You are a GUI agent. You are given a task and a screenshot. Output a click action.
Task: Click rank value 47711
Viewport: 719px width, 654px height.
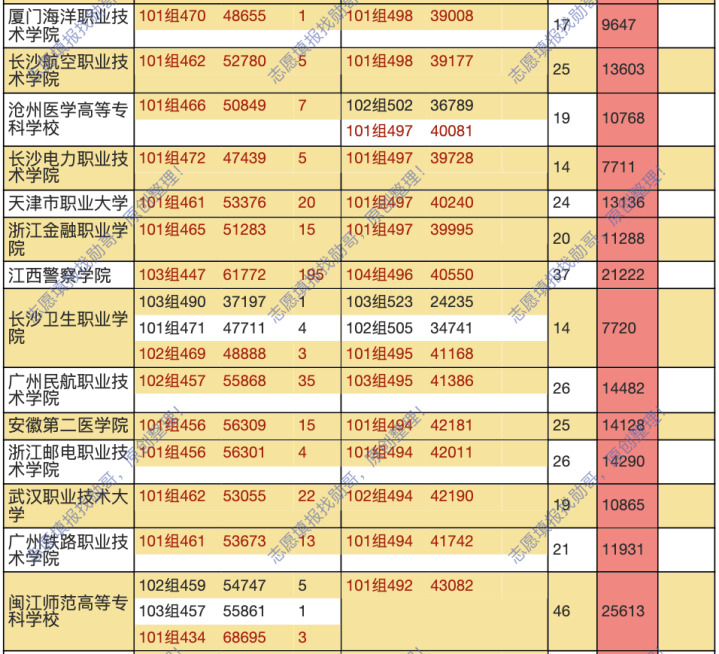tap(244, 328)
